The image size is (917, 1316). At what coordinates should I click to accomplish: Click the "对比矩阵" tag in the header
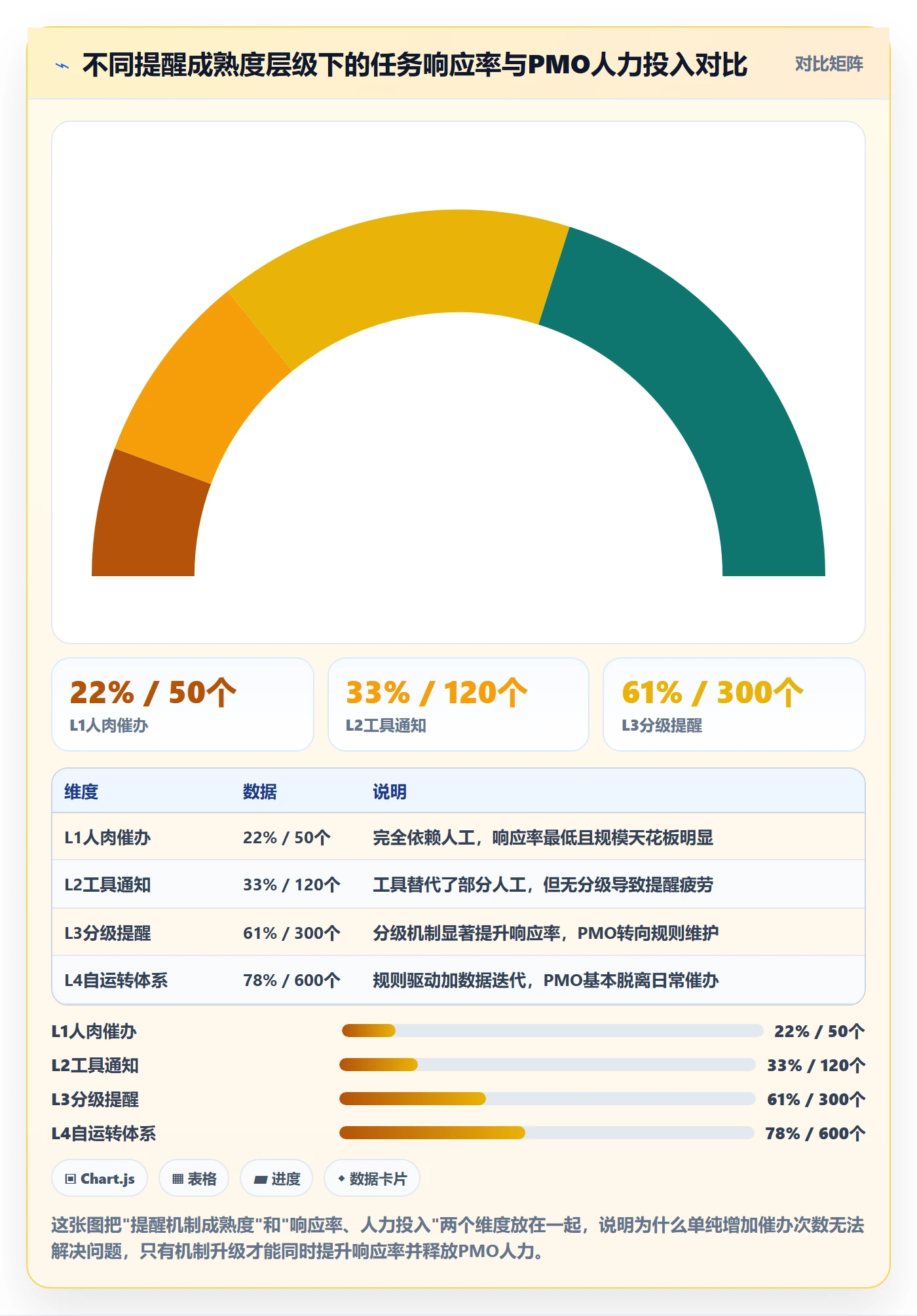(829, 64)
